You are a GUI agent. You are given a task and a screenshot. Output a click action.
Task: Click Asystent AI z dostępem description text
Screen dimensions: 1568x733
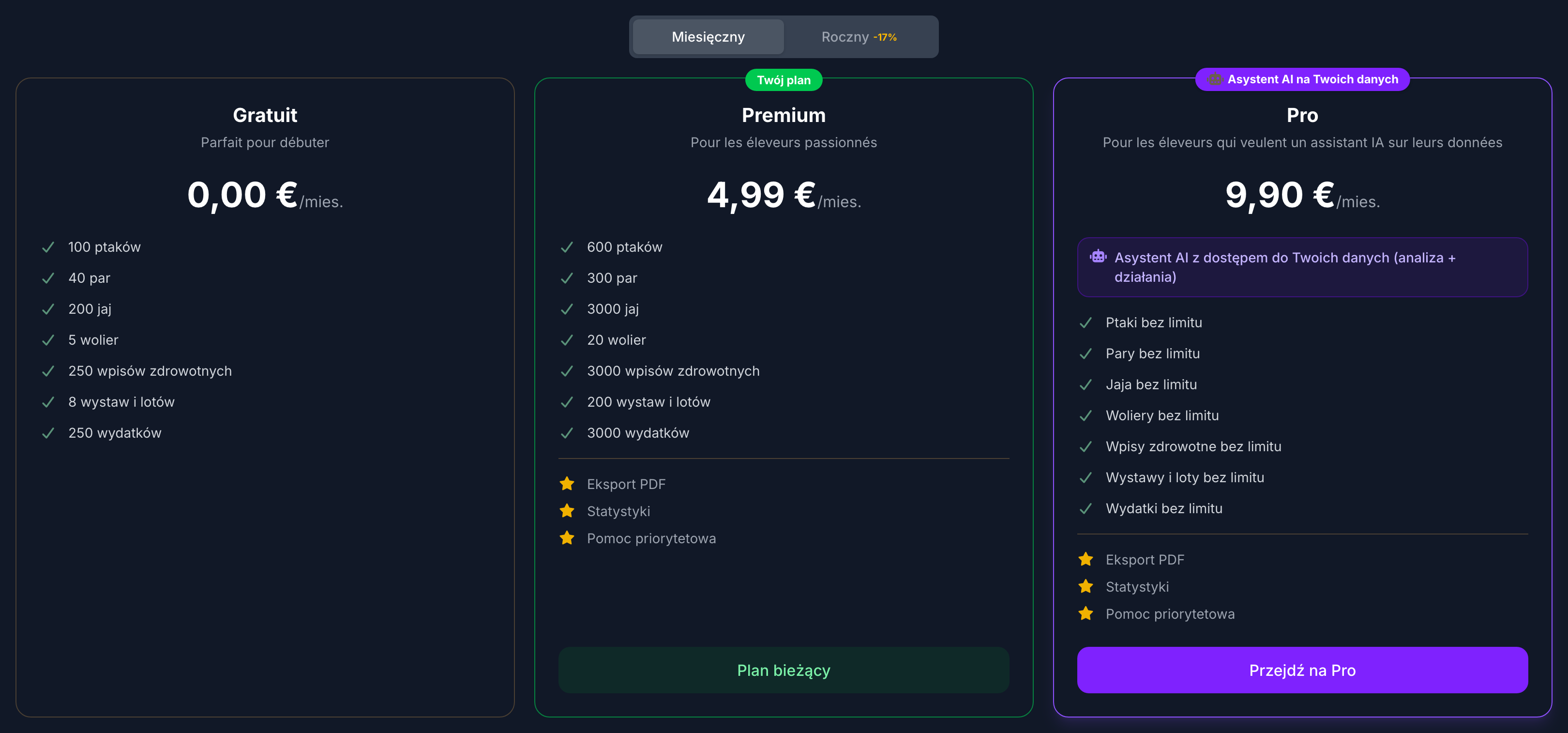[1285, 267]
